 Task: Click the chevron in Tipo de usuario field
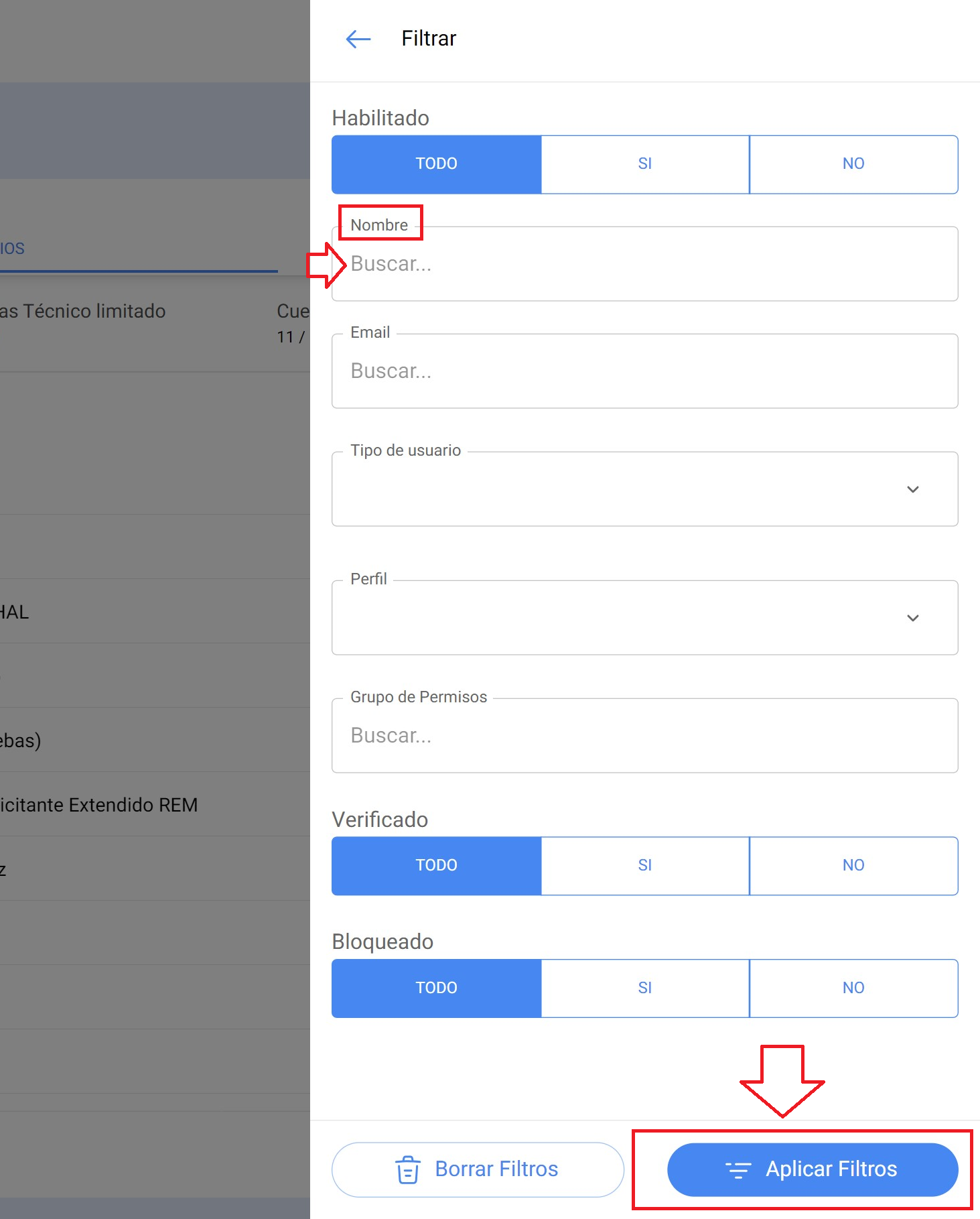(x=912, y=489)
